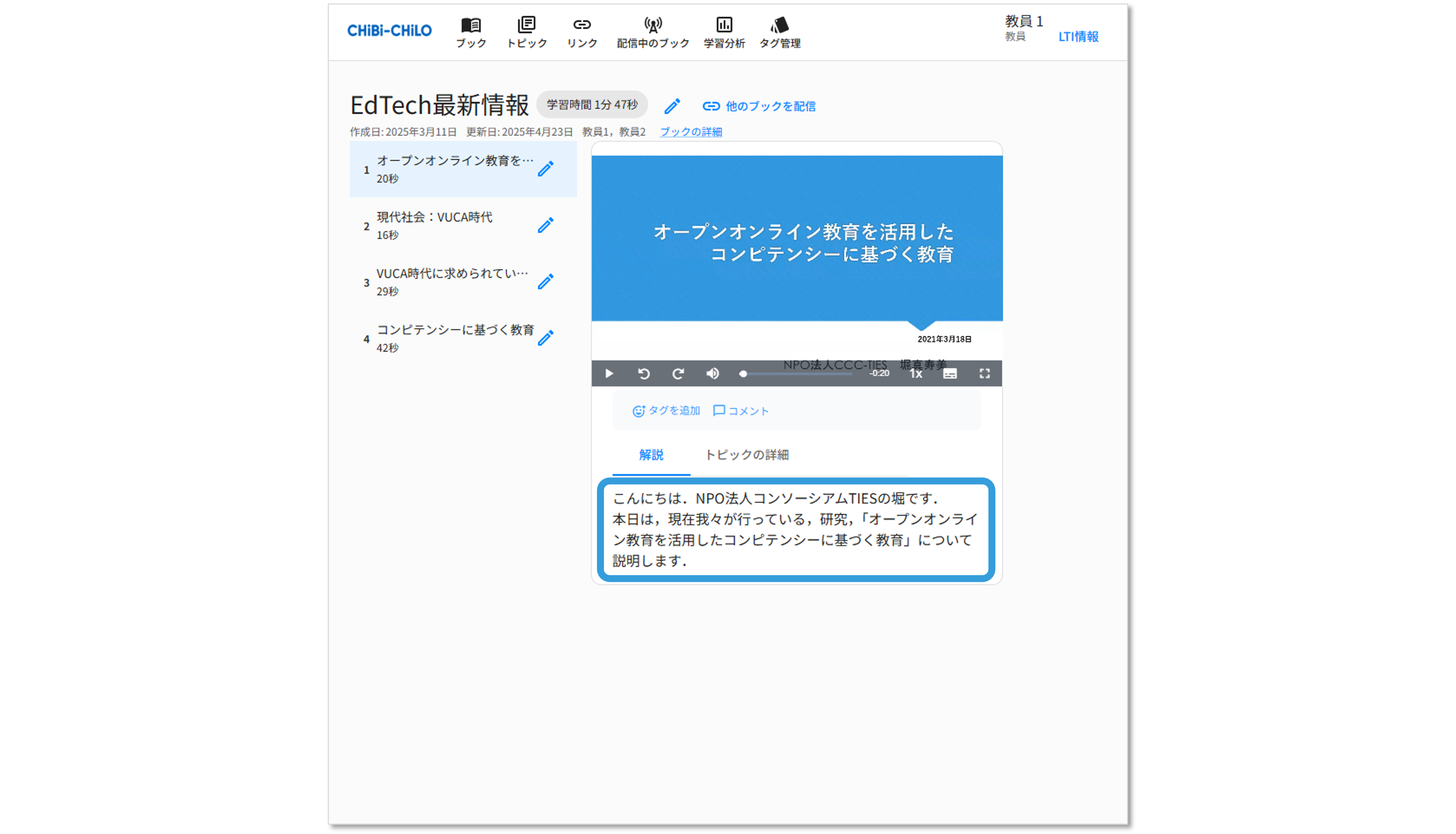1456x834 pixels.
Task: Toggle subtitles on the video player
Action: (x=950, y=373)
